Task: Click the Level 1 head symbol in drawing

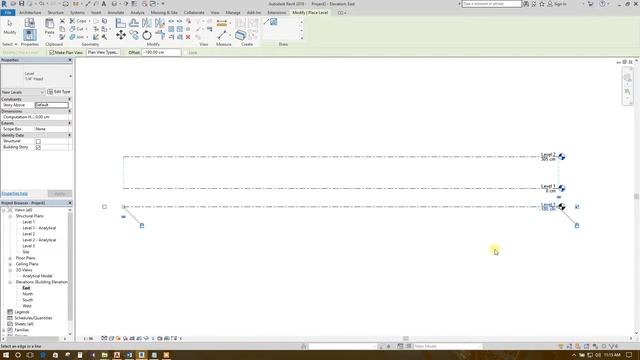Action: (x=562, y=188)
